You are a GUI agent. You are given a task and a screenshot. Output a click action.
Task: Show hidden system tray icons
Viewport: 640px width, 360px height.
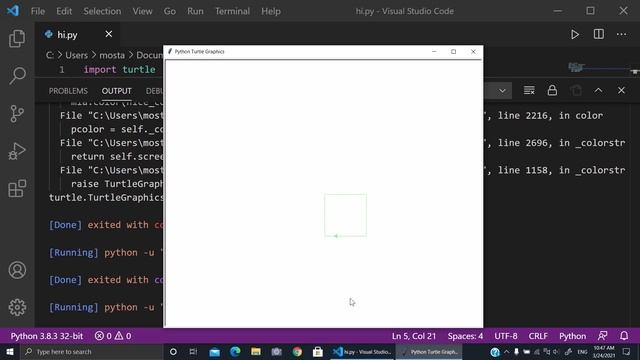[x=507, y=351]
